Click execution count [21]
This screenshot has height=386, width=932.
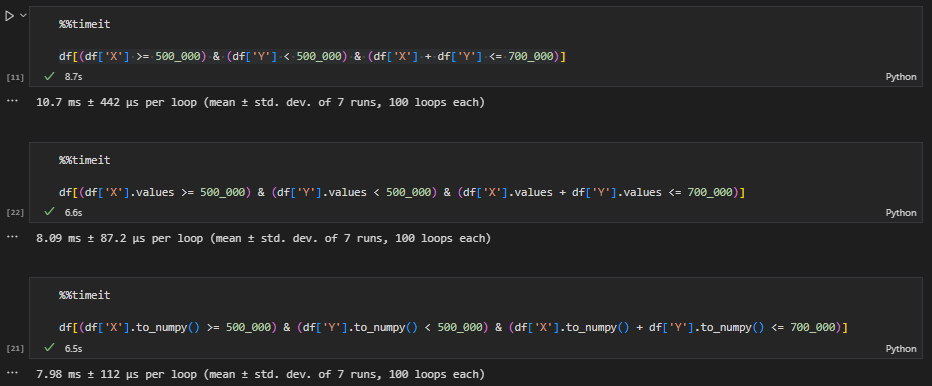(15, 349)
